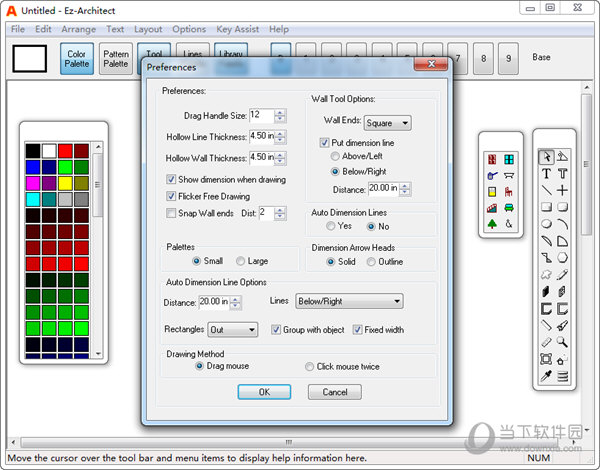Image resolution: width=600 pixels, height=470 pixels.
Task: Select Click mouse twice drawing method
Action: [309, 367]
